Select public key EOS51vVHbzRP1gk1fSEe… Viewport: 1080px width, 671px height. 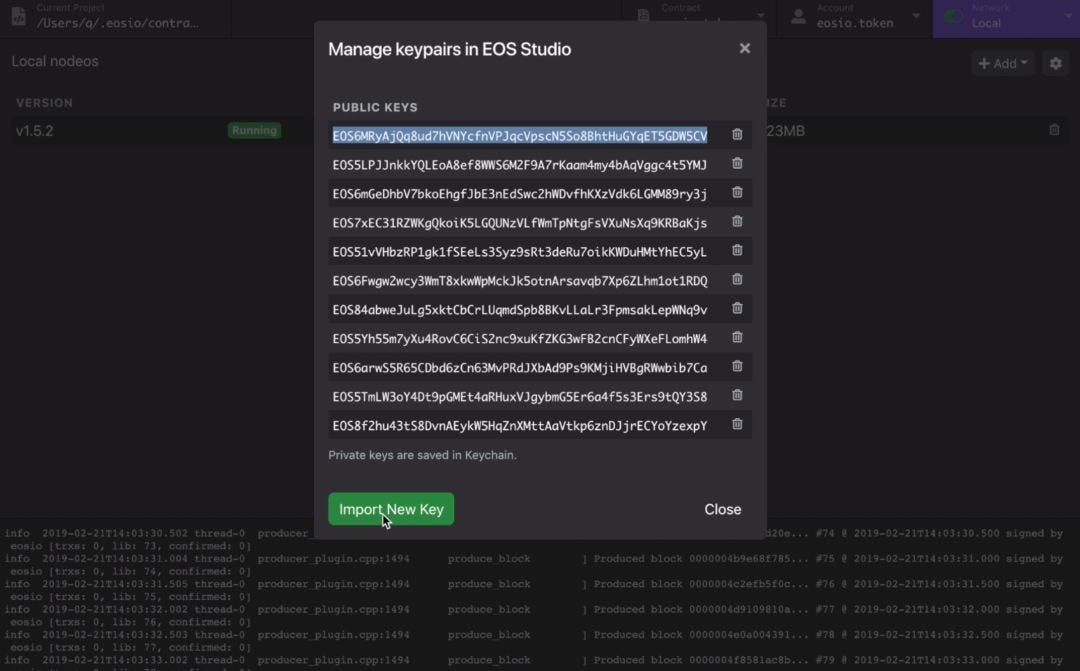click(520, 251)
